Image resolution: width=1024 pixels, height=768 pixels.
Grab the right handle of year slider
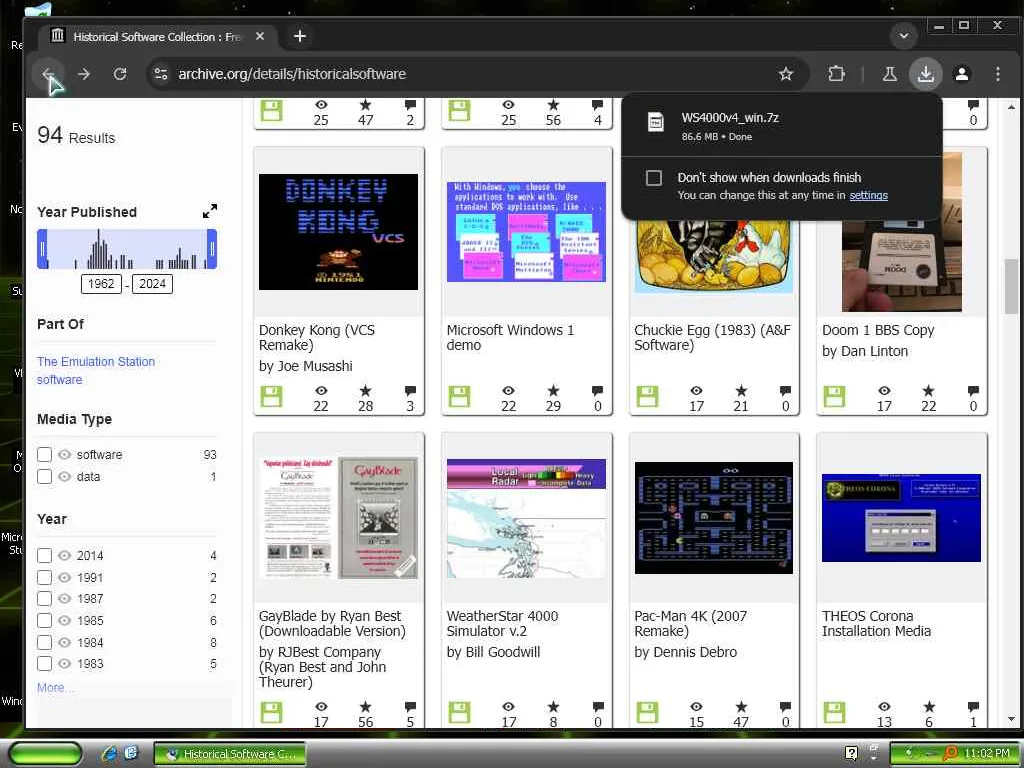pyautogui.click(x=212, y=249)
